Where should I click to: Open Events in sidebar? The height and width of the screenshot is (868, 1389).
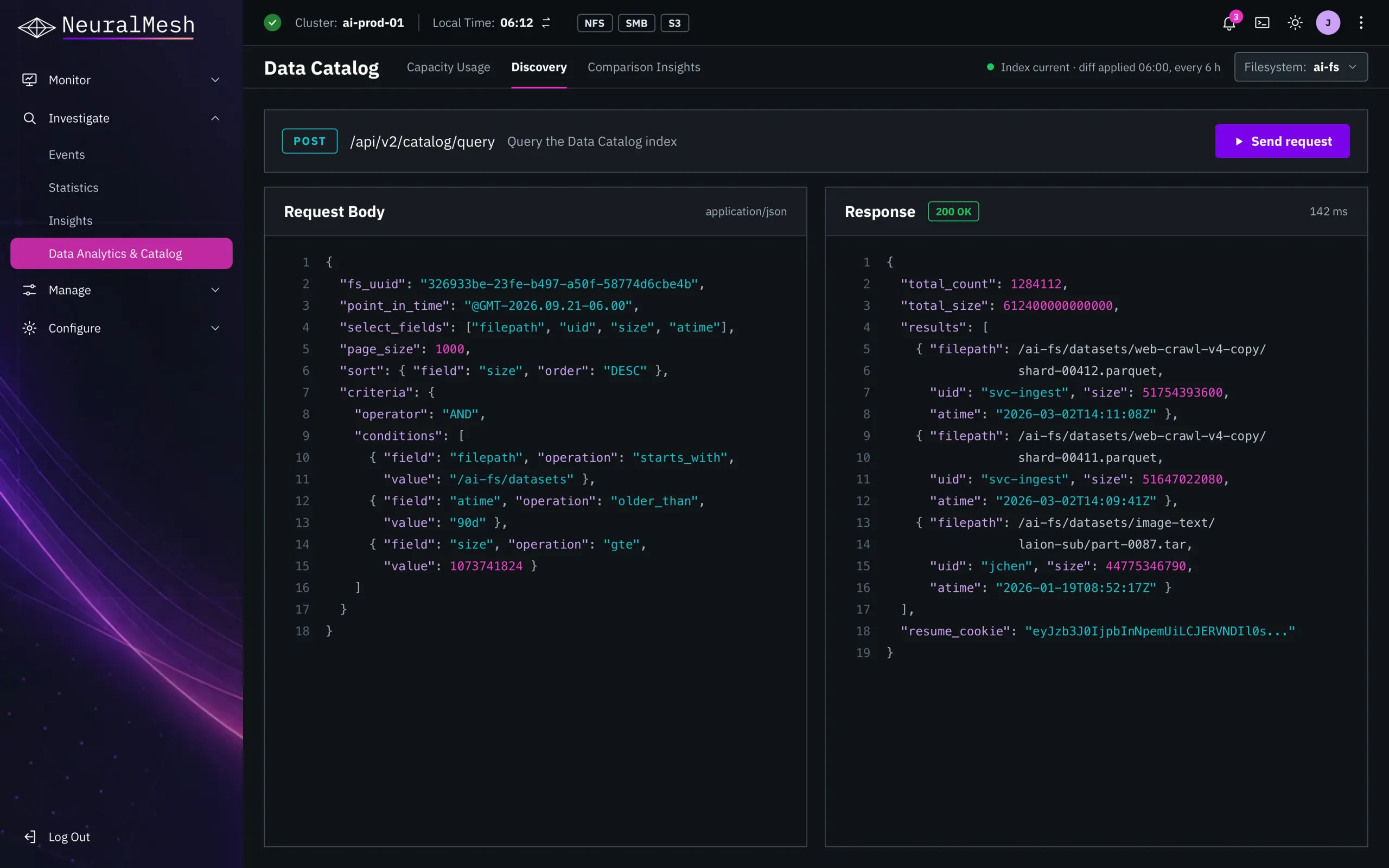click(x=67, y=155)
